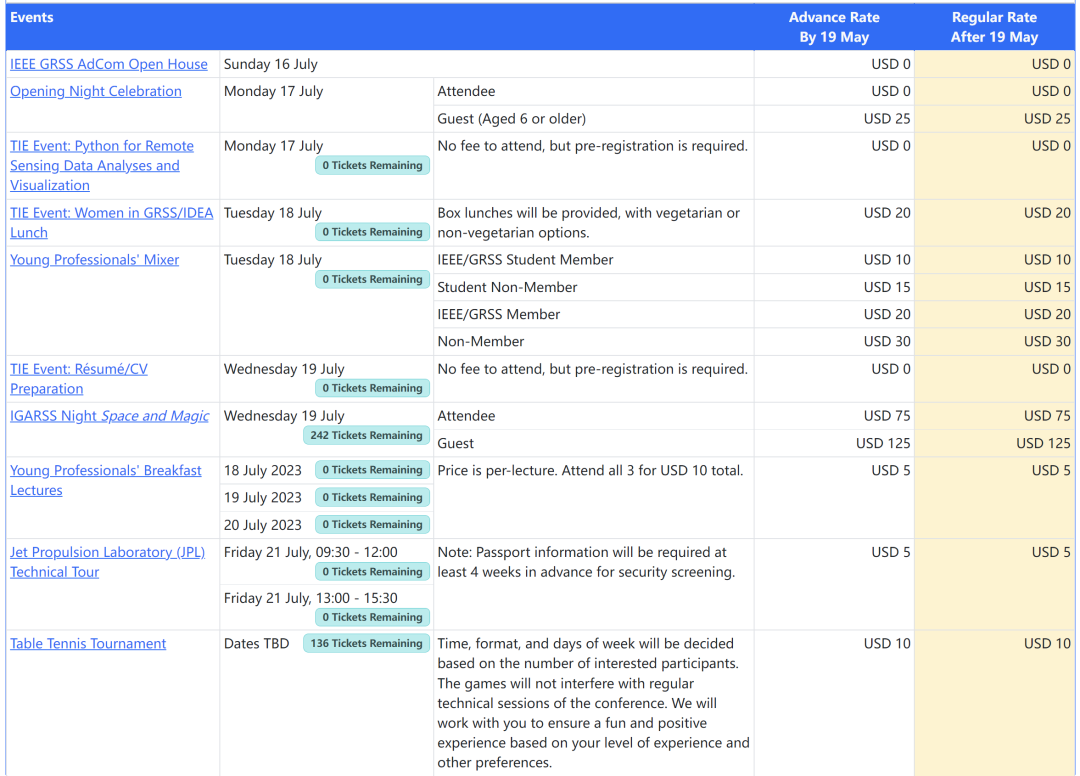
Task: Open Jet Propulsion Laboratory (JPL) Technical Tour link
Action: (107, 562)
